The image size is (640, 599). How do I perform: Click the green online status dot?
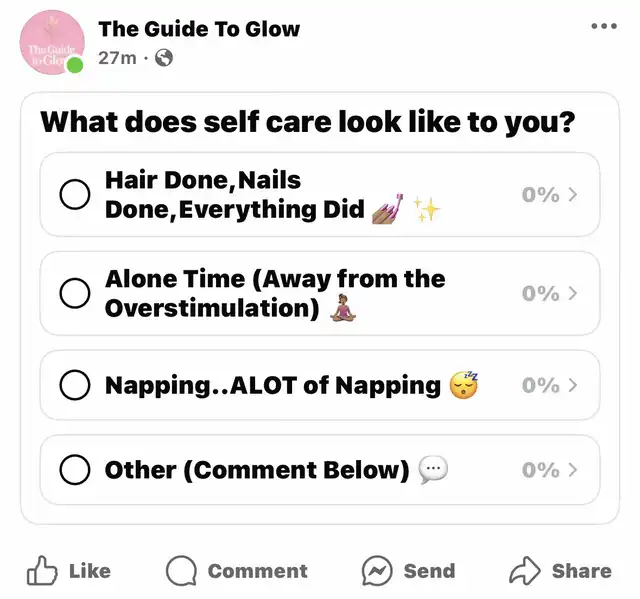(75, 65)
